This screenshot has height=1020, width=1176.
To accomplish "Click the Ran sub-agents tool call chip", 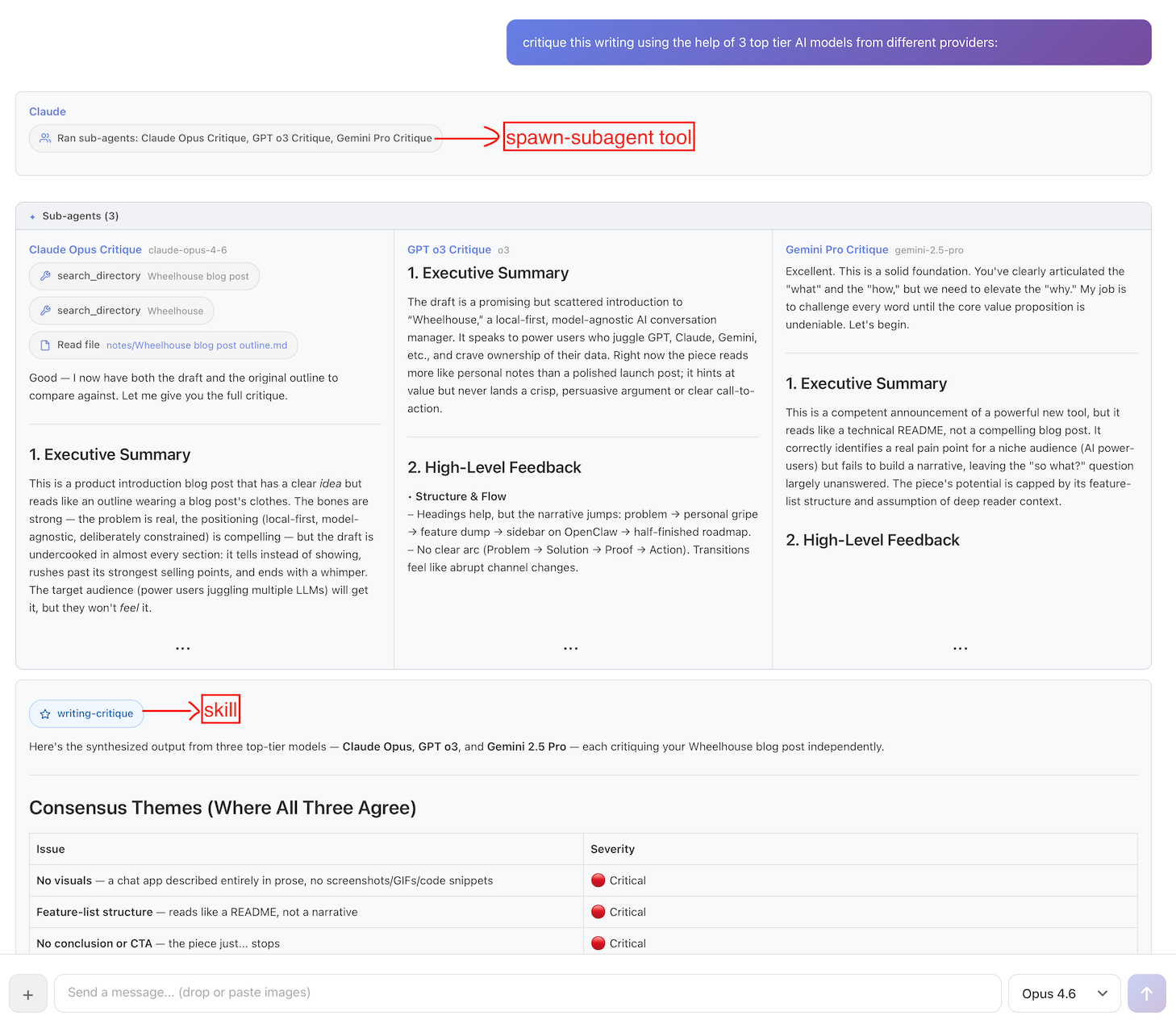I will point(236,138).
